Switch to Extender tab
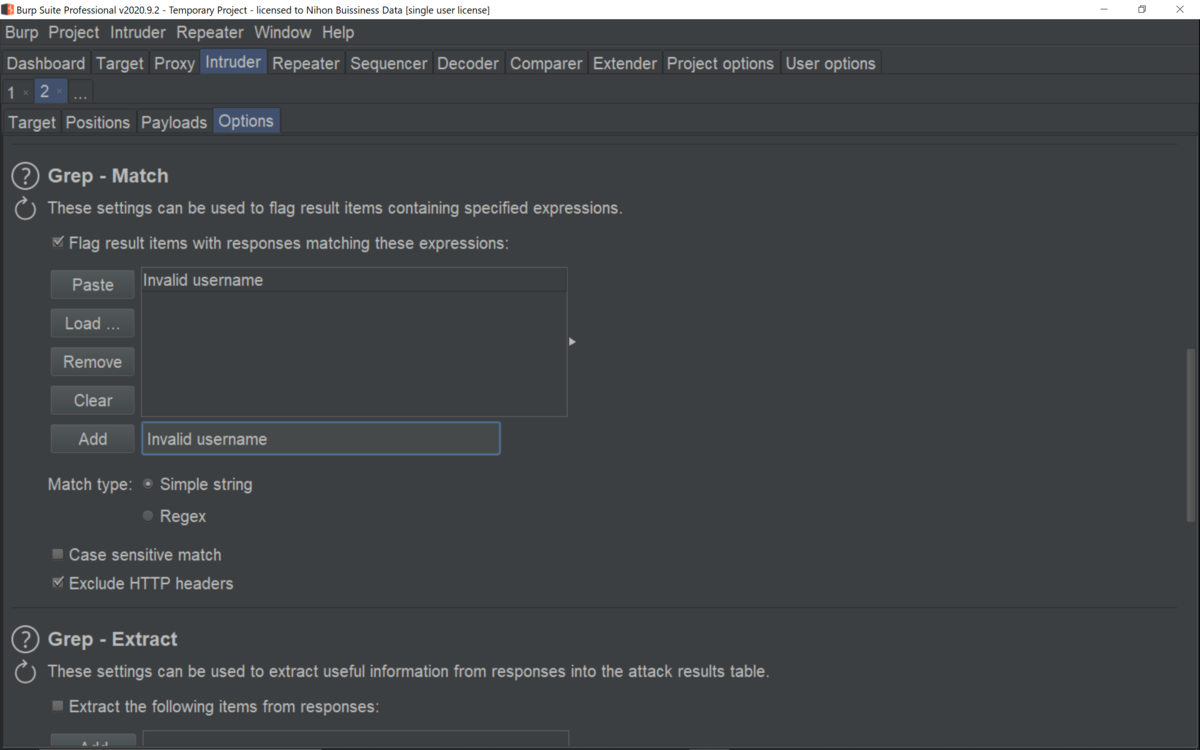Image resolution: width=1200 pixels, height=750 pixels. coord(625,63)
